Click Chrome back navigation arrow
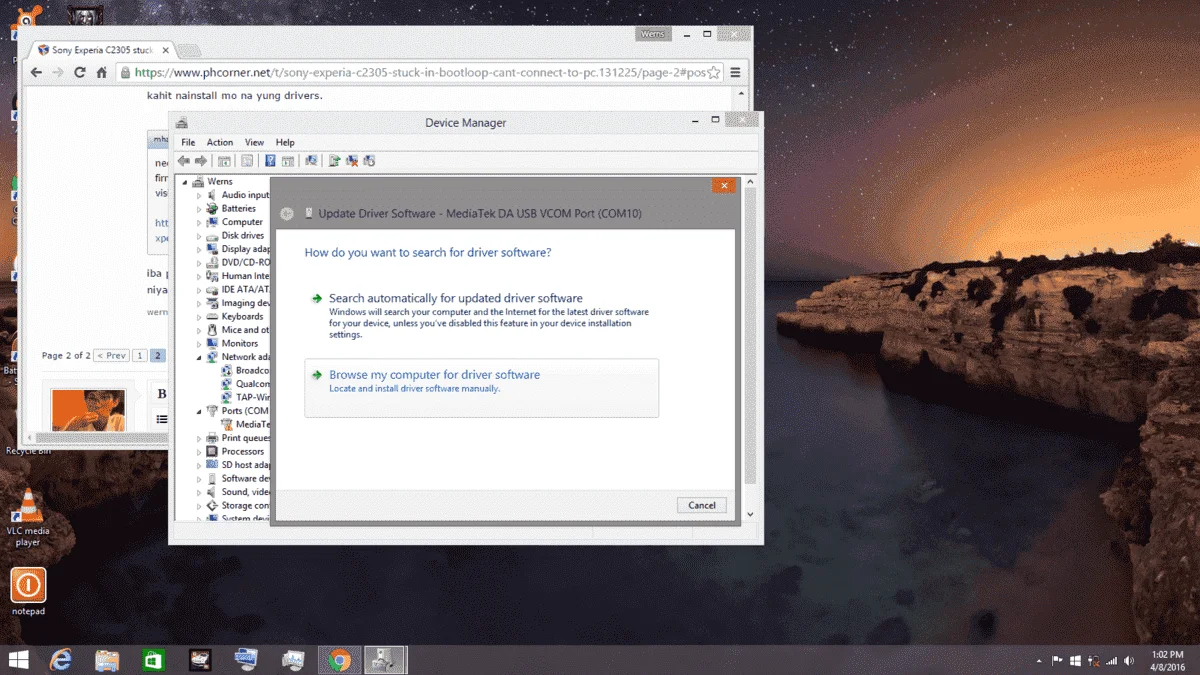Screen dimensions: 1200x675 click(x=36, y=72)
